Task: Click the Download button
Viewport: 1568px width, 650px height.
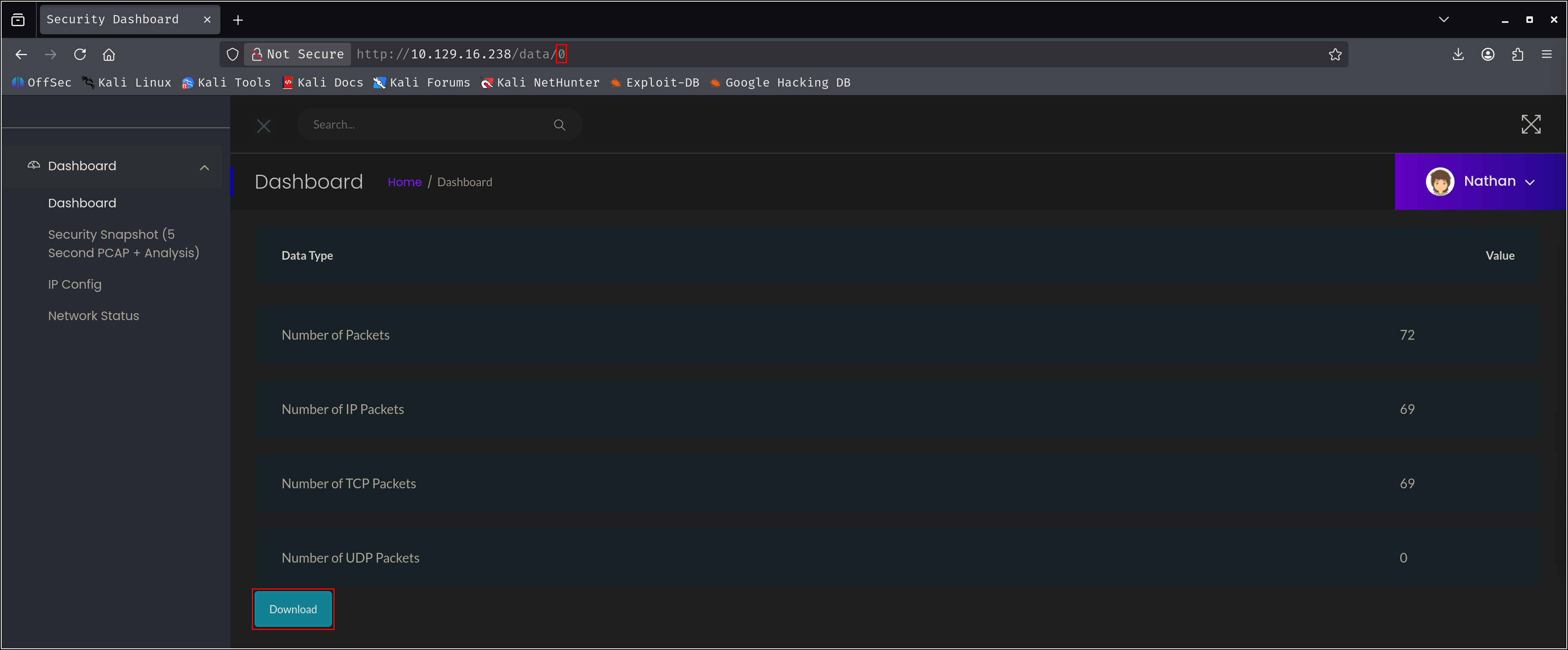Action: 293,609
